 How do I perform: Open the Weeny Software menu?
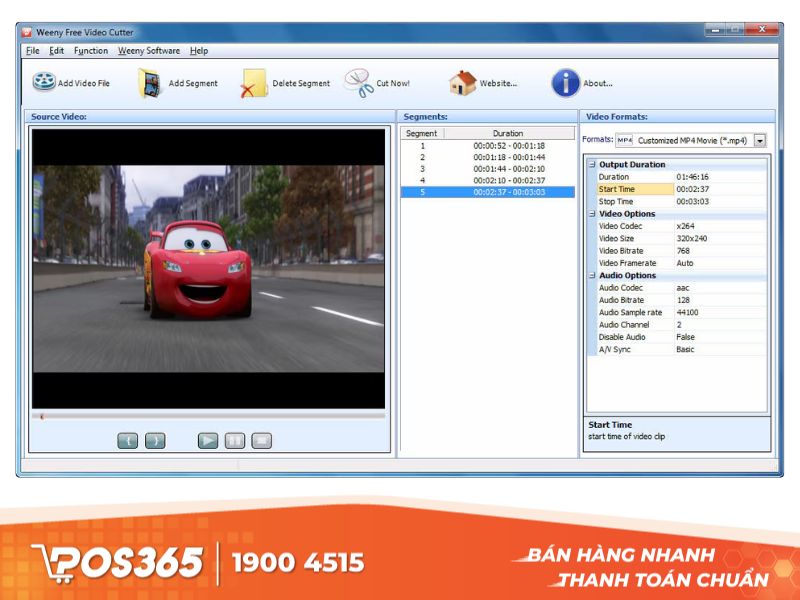click(x=149, y=51)
